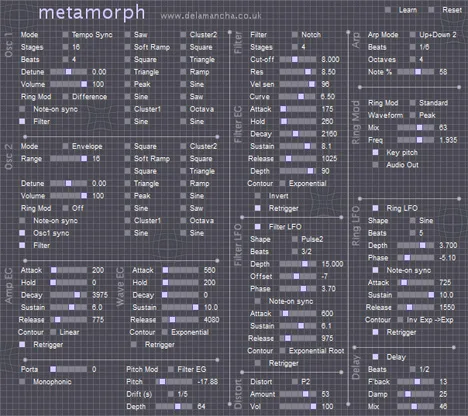Toggle the Filter EG Invert checkbox

[x=258, y=196]
